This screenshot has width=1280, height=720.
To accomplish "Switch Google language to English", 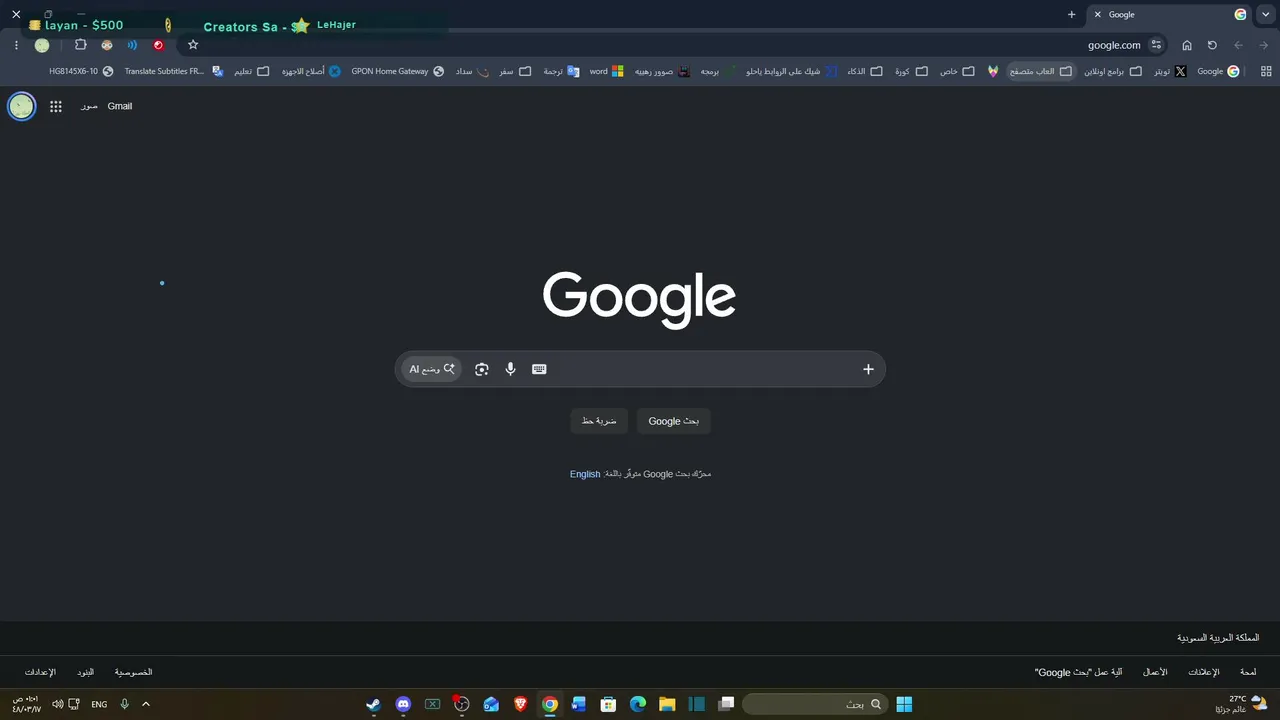I will pyautogui.click(x=585, y=474).
